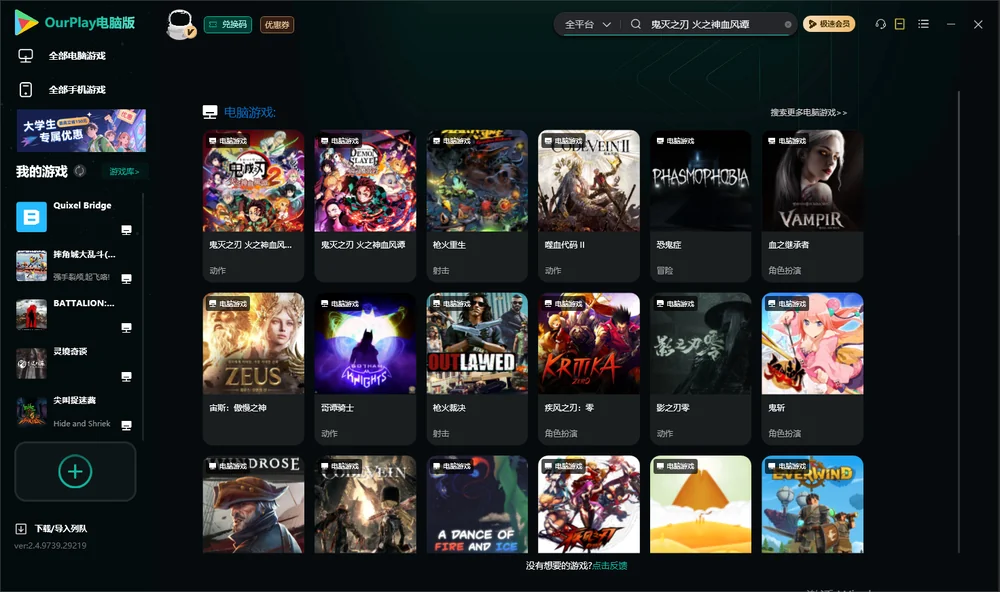Open the Gotham Knights 哥谭骑士 card

pyautogui.click(x=365, y=368)
